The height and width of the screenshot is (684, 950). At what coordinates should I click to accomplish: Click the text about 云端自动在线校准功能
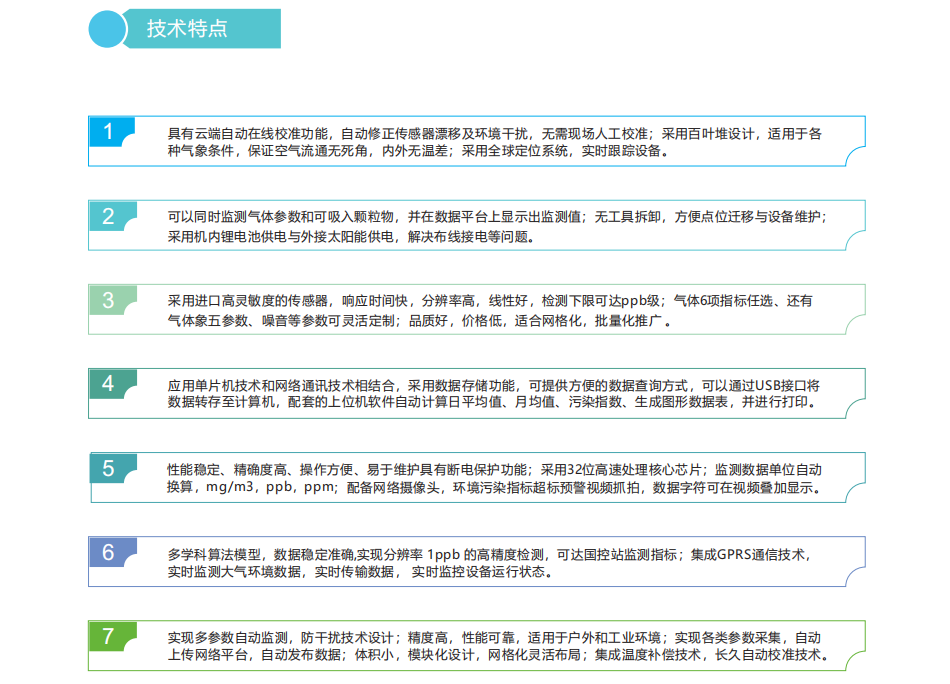click(494, 142)
